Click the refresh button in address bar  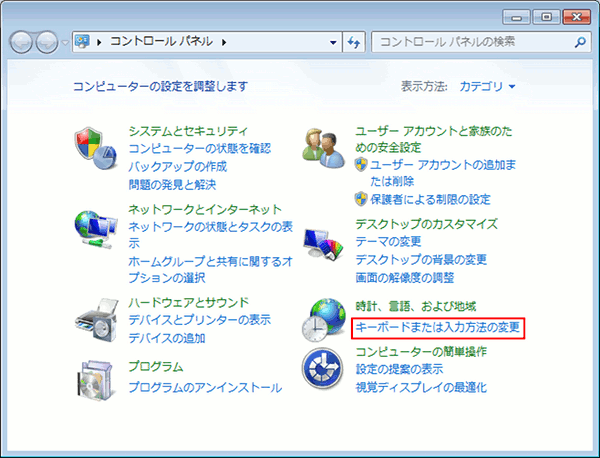pos(353,43)
